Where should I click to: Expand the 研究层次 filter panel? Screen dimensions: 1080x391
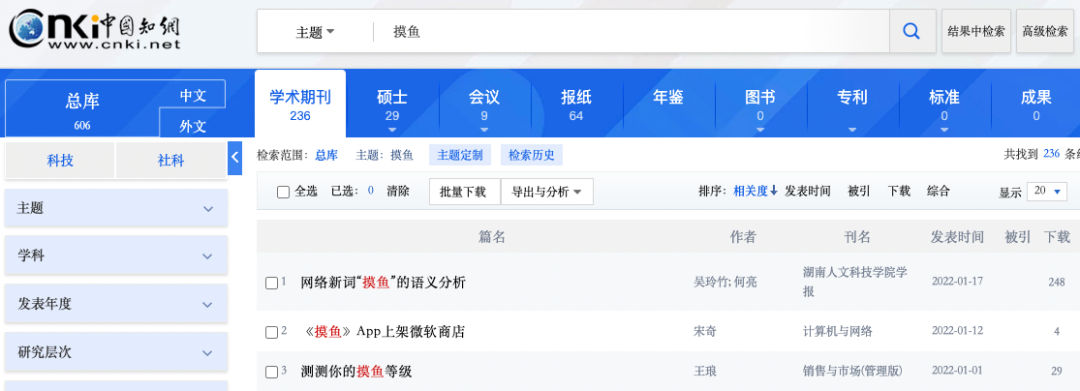pyautogui.click(x=116, y=352)
